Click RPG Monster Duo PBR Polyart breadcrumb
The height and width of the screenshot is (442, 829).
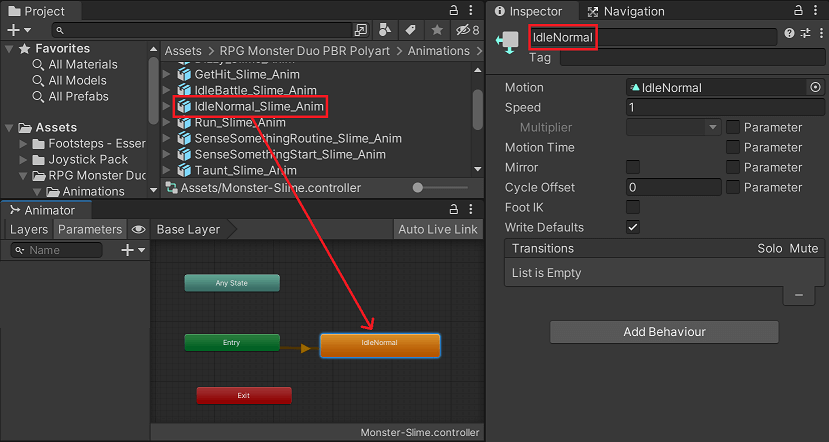pos(305,51)
